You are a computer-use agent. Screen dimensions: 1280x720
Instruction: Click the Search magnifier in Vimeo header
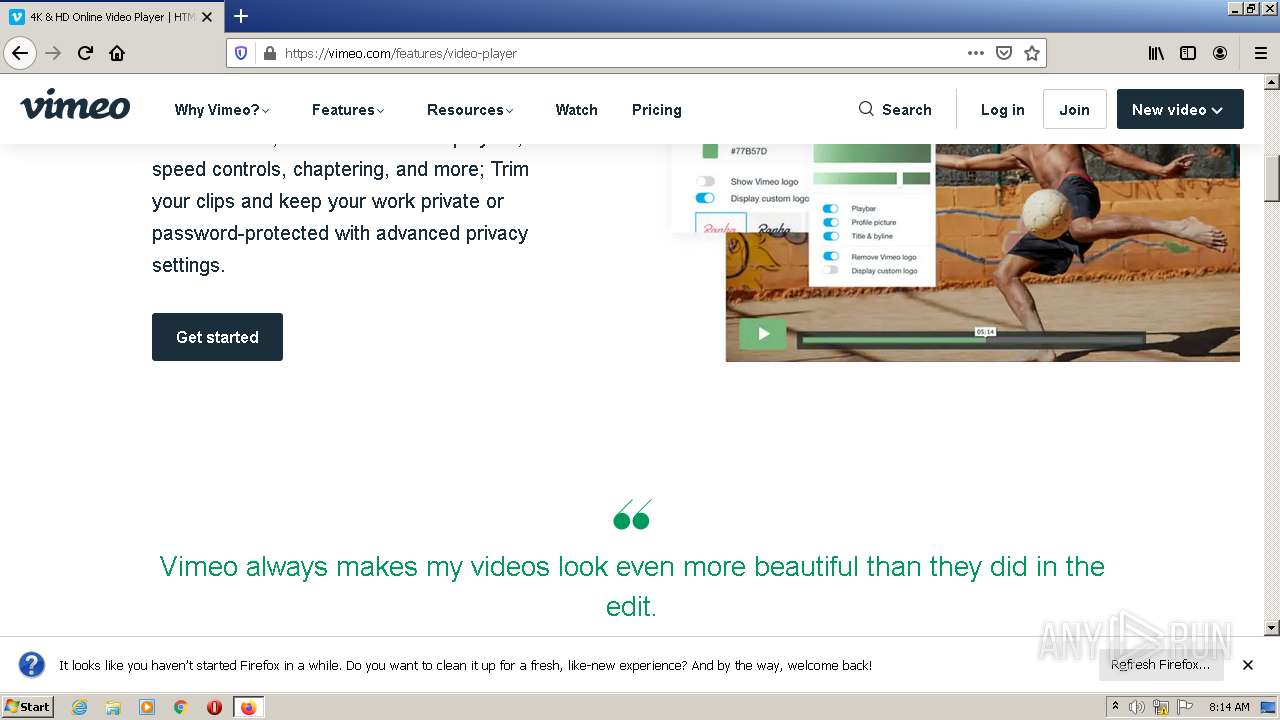click(x=866, y=109)
